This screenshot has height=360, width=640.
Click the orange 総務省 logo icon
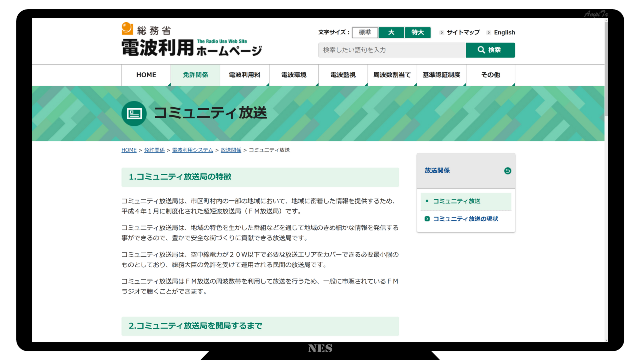click(127, 29)
